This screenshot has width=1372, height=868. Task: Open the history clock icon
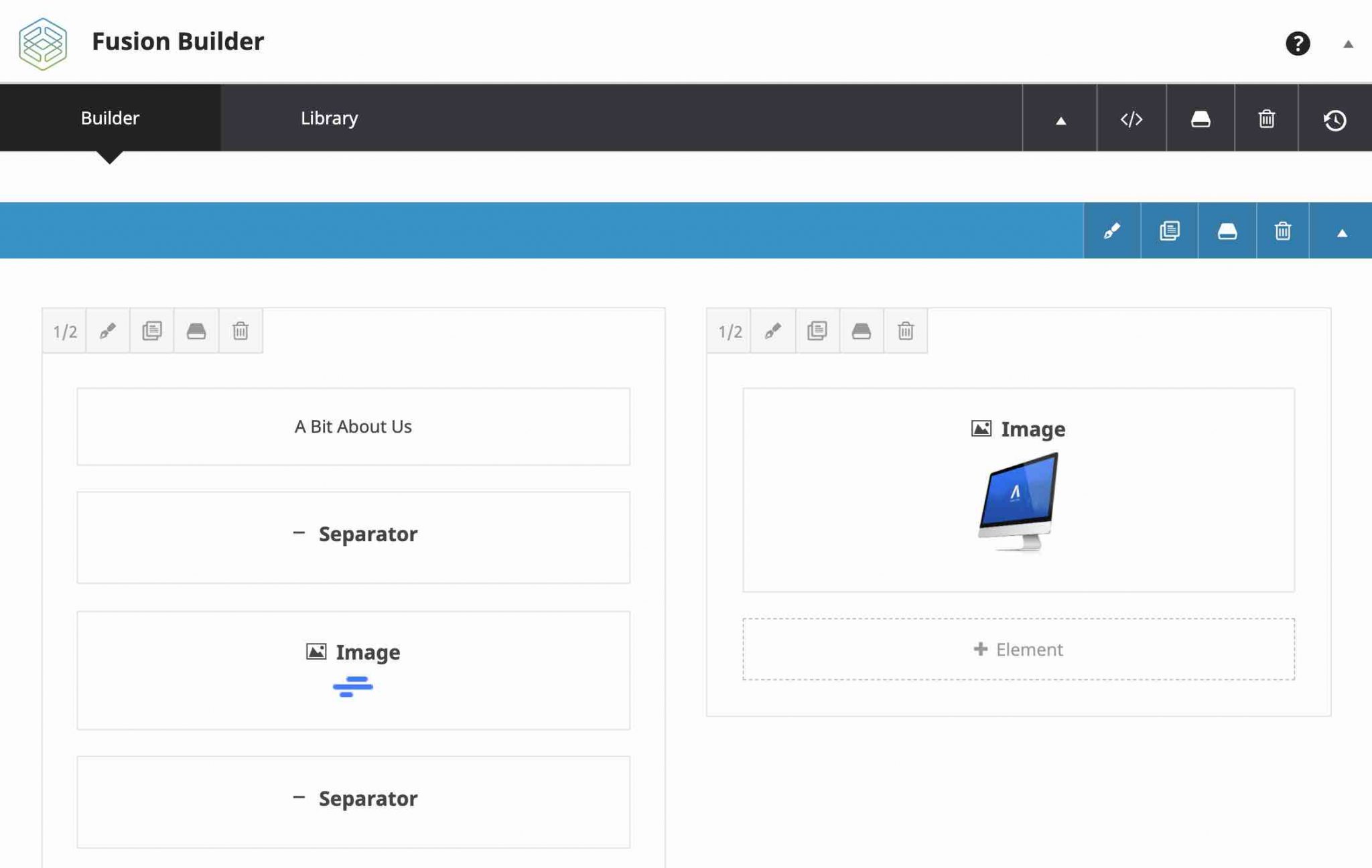pyautogui.click(x=1334, y=119)
